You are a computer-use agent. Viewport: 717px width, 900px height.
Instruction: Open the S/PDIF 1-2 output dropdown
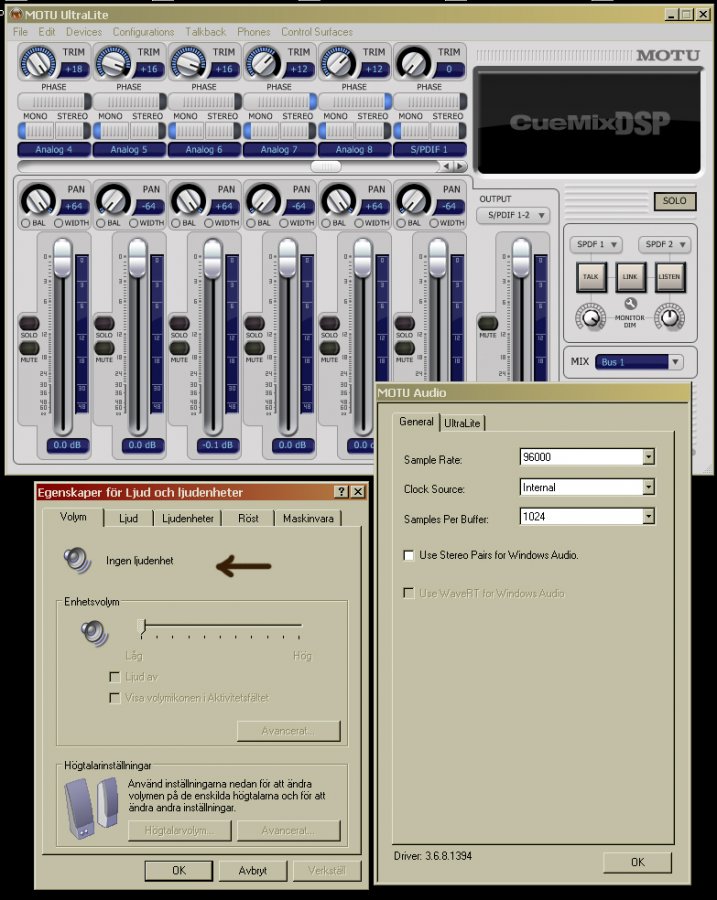[x=513, y=215]
